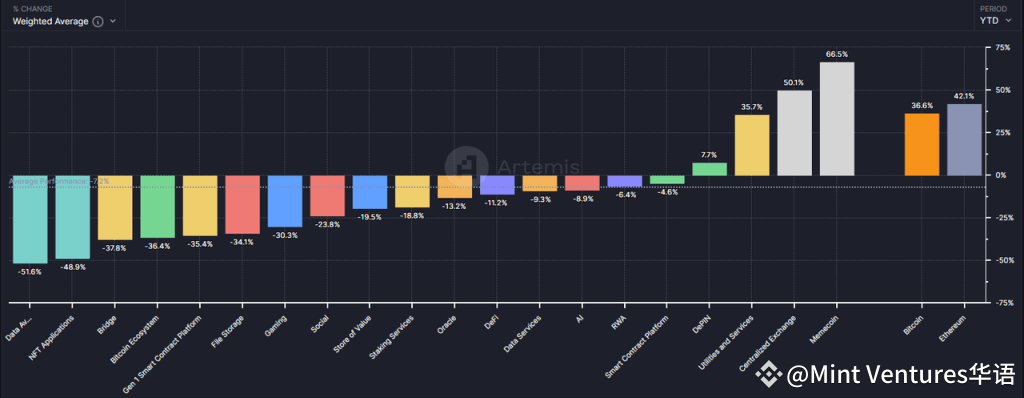Select the Weighted Average label
The height and width of the screenshot is (398, 1024).
[x=50, y=21]
